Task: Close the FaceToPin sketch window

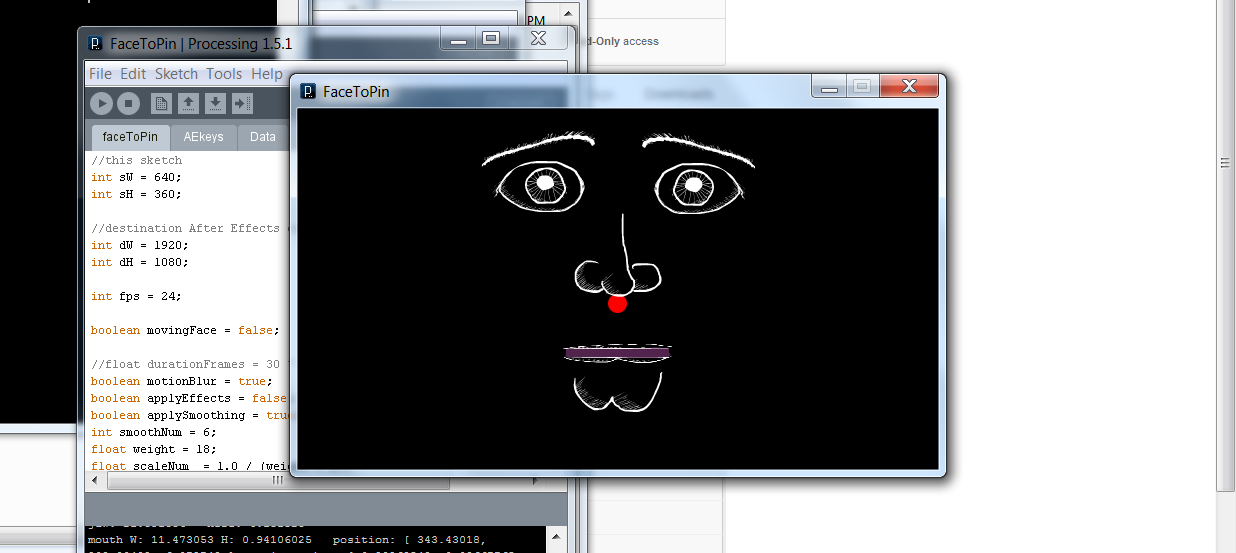Action: point(909,87)
